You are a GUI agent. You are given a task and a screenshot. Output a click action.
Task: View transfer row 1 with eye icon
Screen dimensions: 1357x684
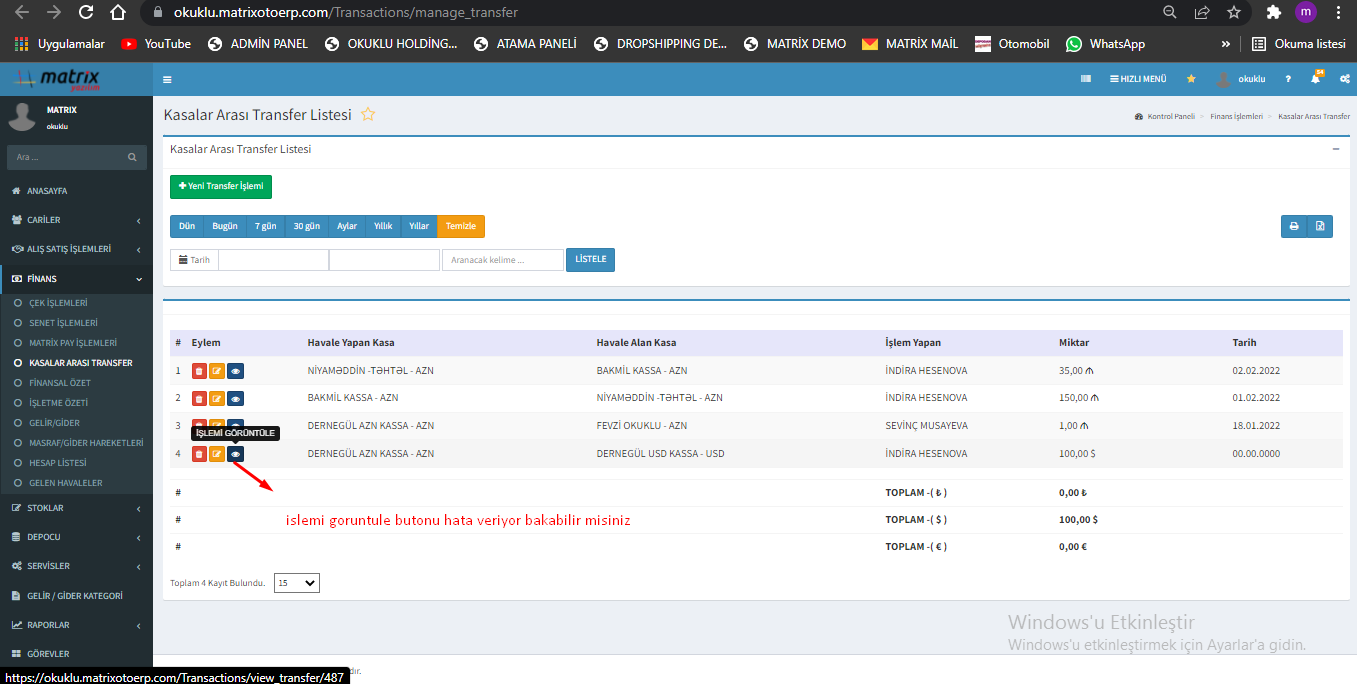(235, 371)
